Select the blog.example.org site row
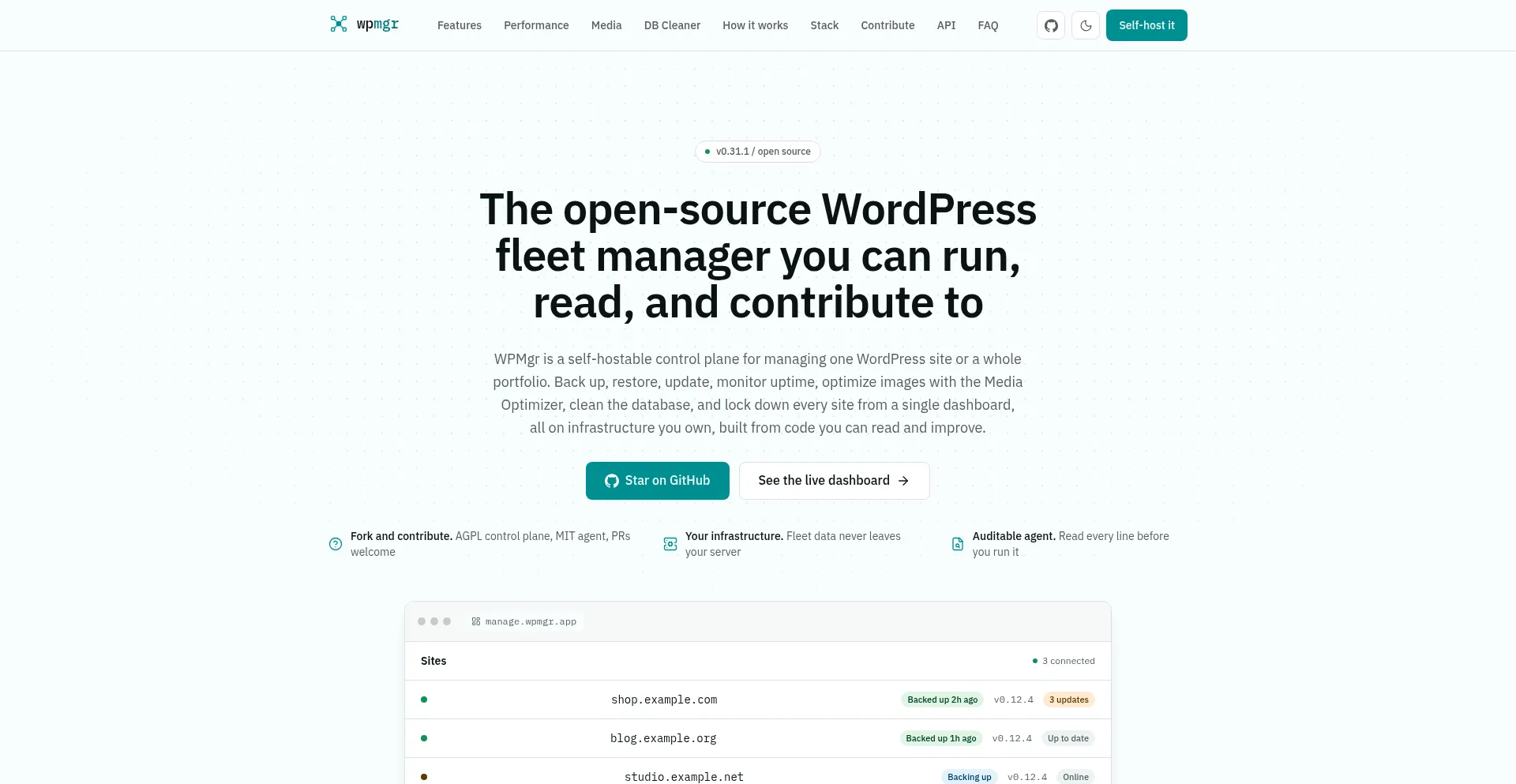The width and height of the screenshot is (1516, 784). (758, 738)
